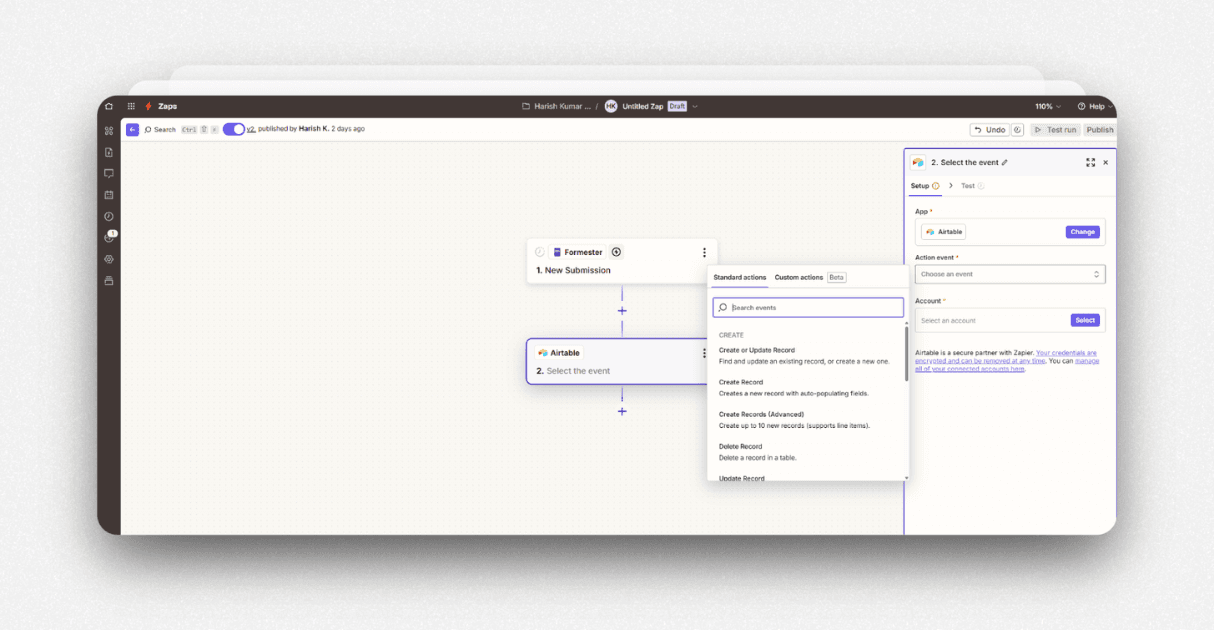This screenshot has width=1214, height=630.
Task: Click the Test run button
Action: click(x=1055, y=130)
